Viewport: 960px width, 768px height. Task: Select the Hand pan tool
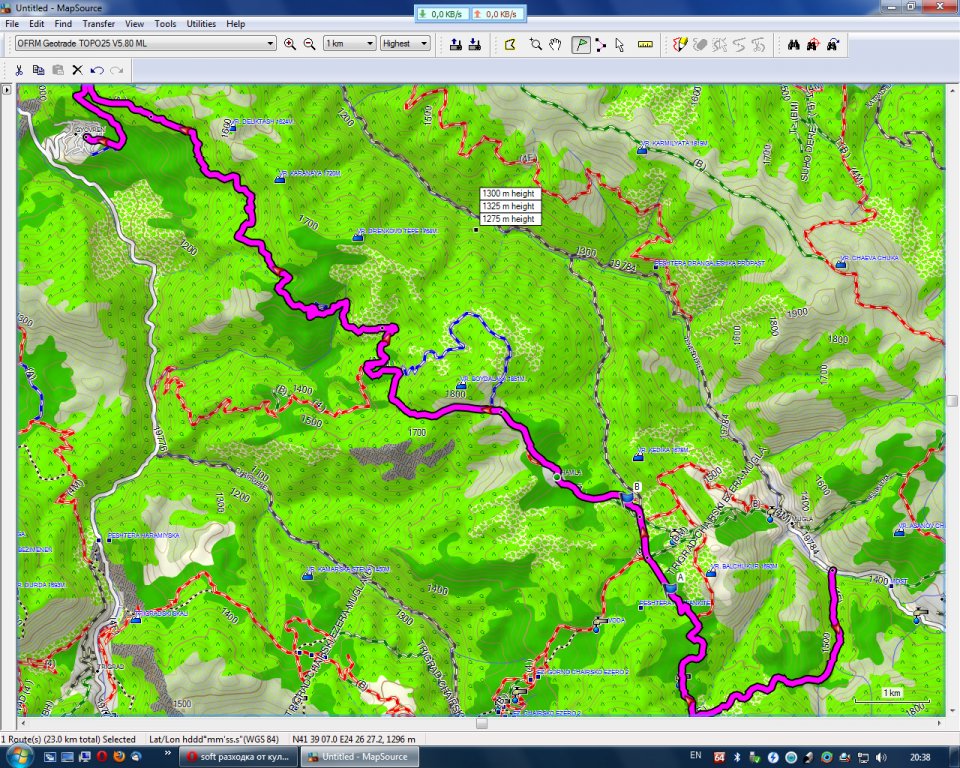pos(555,44)
